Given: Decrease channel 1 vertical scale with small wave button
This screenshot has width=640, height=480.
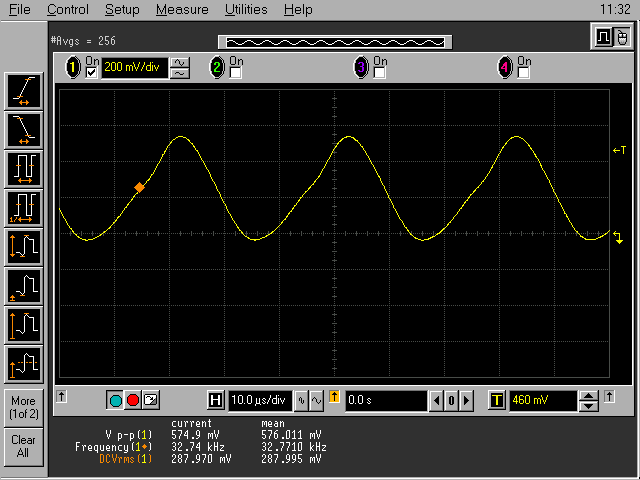Looking at the screenshot, I should [x=180, y=73].
